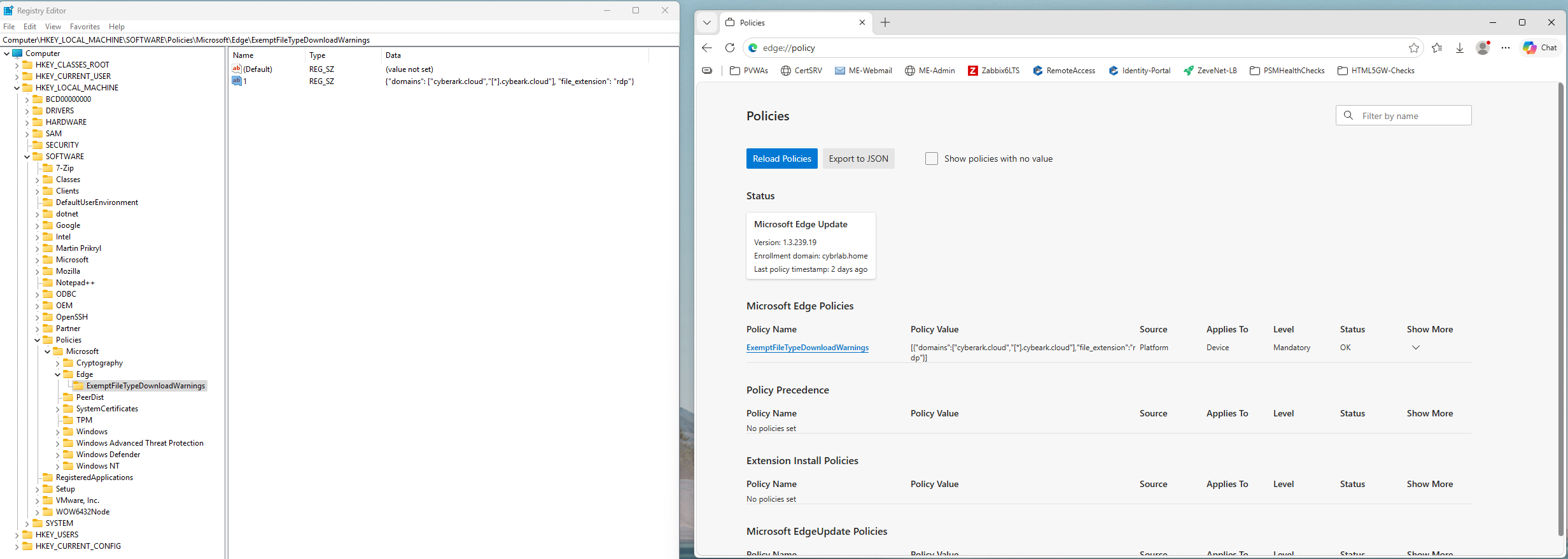Refresh the edge://policy page

730,48
